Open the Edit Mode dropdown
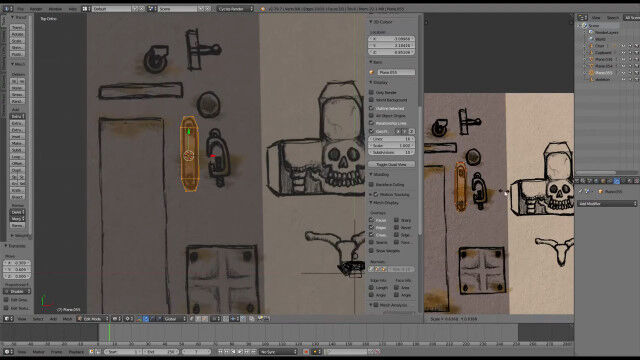Image resolution: width=640 pixels, height=360 pixels. pos(93,319)
